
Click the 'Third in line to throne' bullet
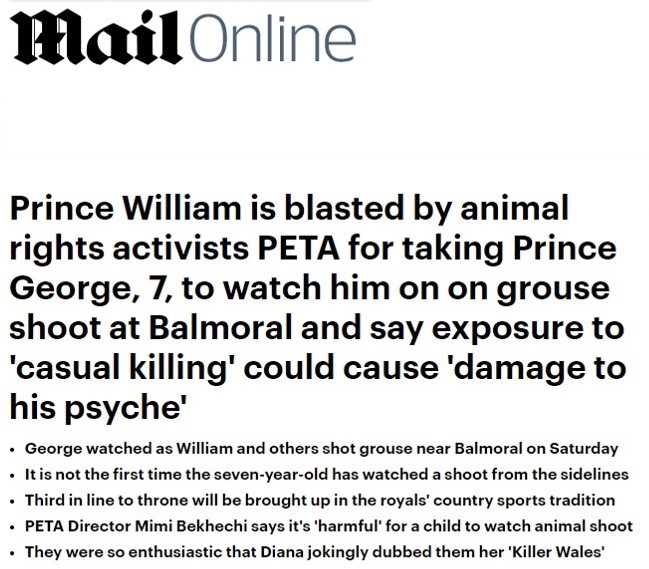tap(320, 500)
